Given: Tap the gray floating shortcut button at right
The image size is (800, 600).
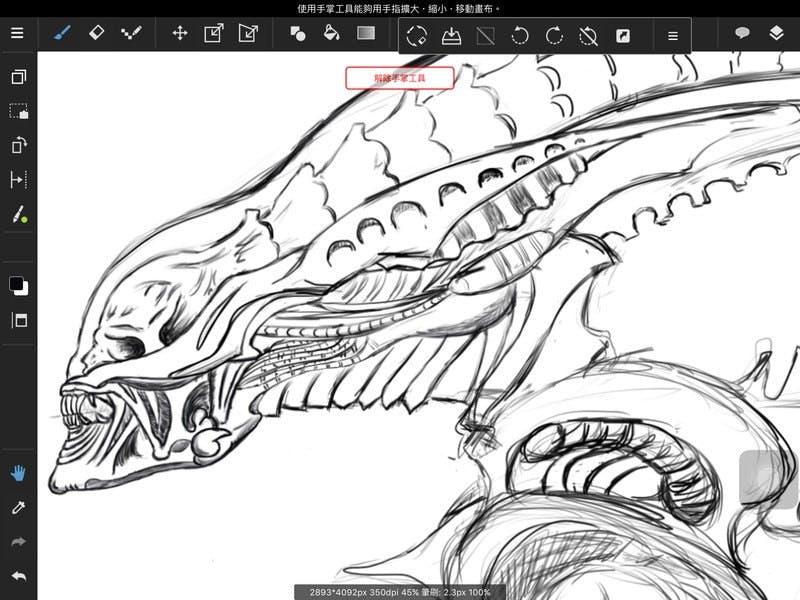Looking at the screenshot, I should [x=769, y=479].
